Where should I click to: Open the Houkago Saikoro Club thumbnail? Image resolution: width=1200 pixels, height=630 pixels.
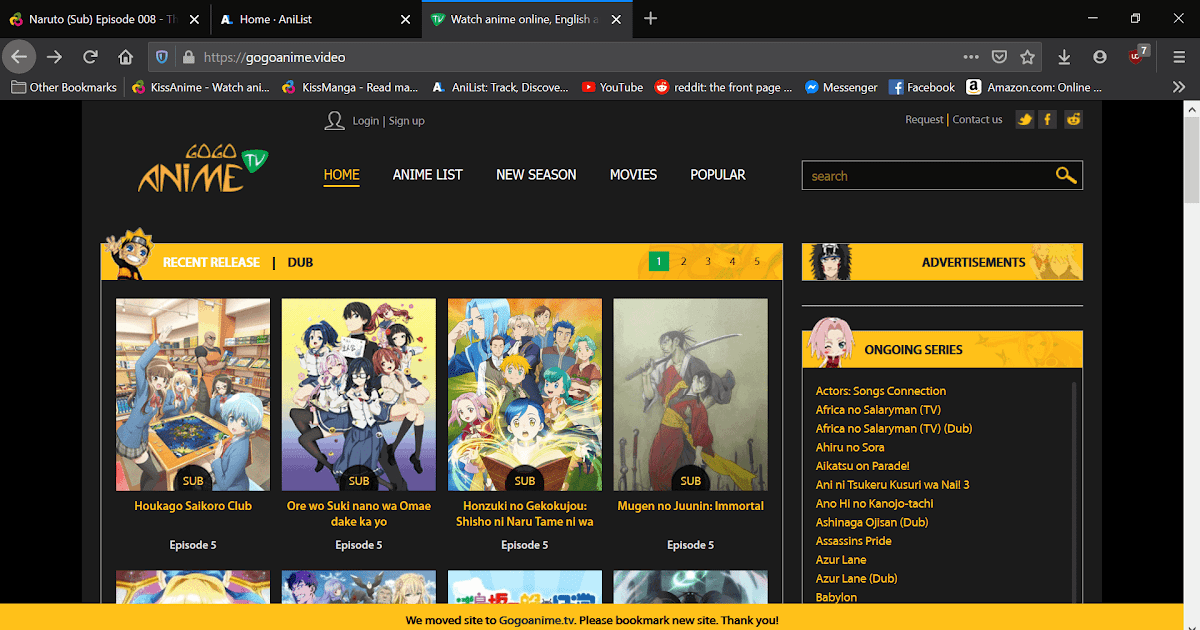coord(193,394)
